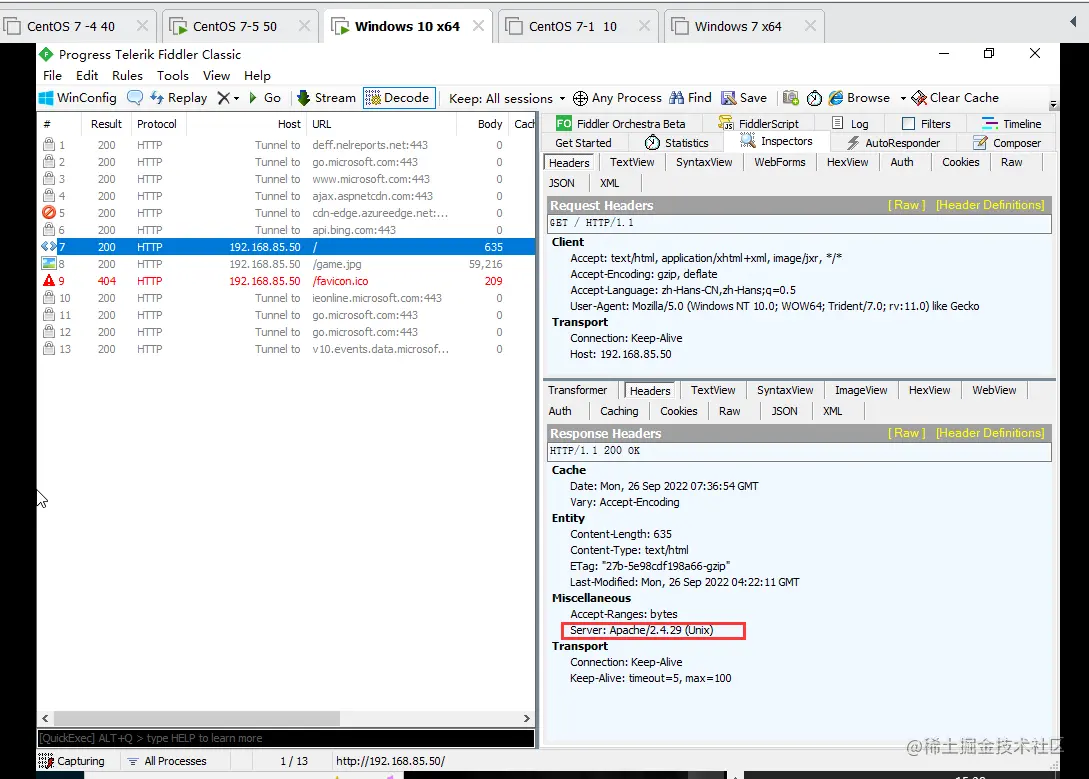Image resolution: width=1089 pixels, height=779 pixels.
Task: Open the File menu
Action: pos(52,76)
